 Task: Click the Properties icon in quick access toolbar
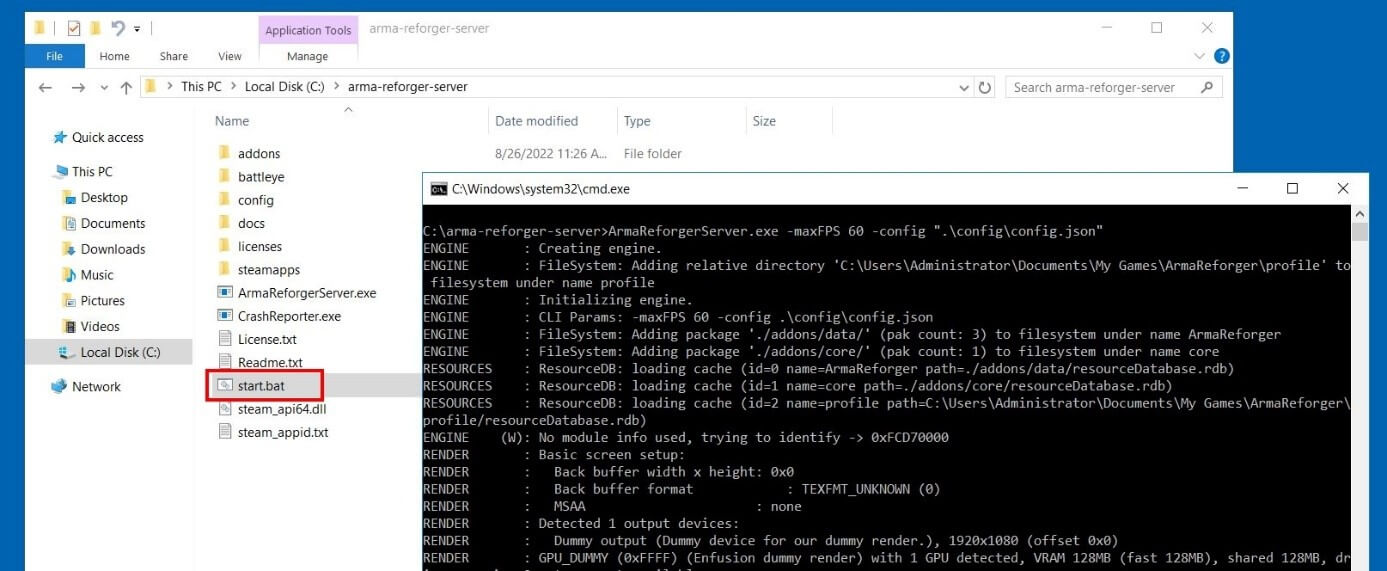pos(73,28)
